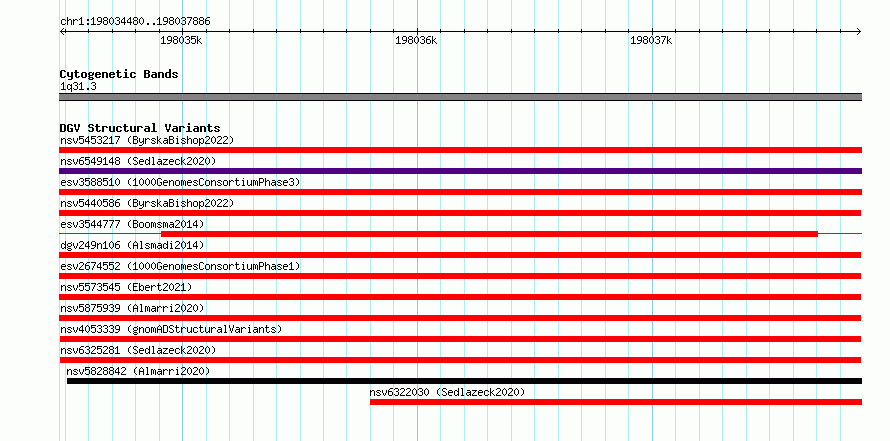Click the purple nsv6549148 variant bar
The width and height of the screenshot is (890, 441).
point(460,171)
